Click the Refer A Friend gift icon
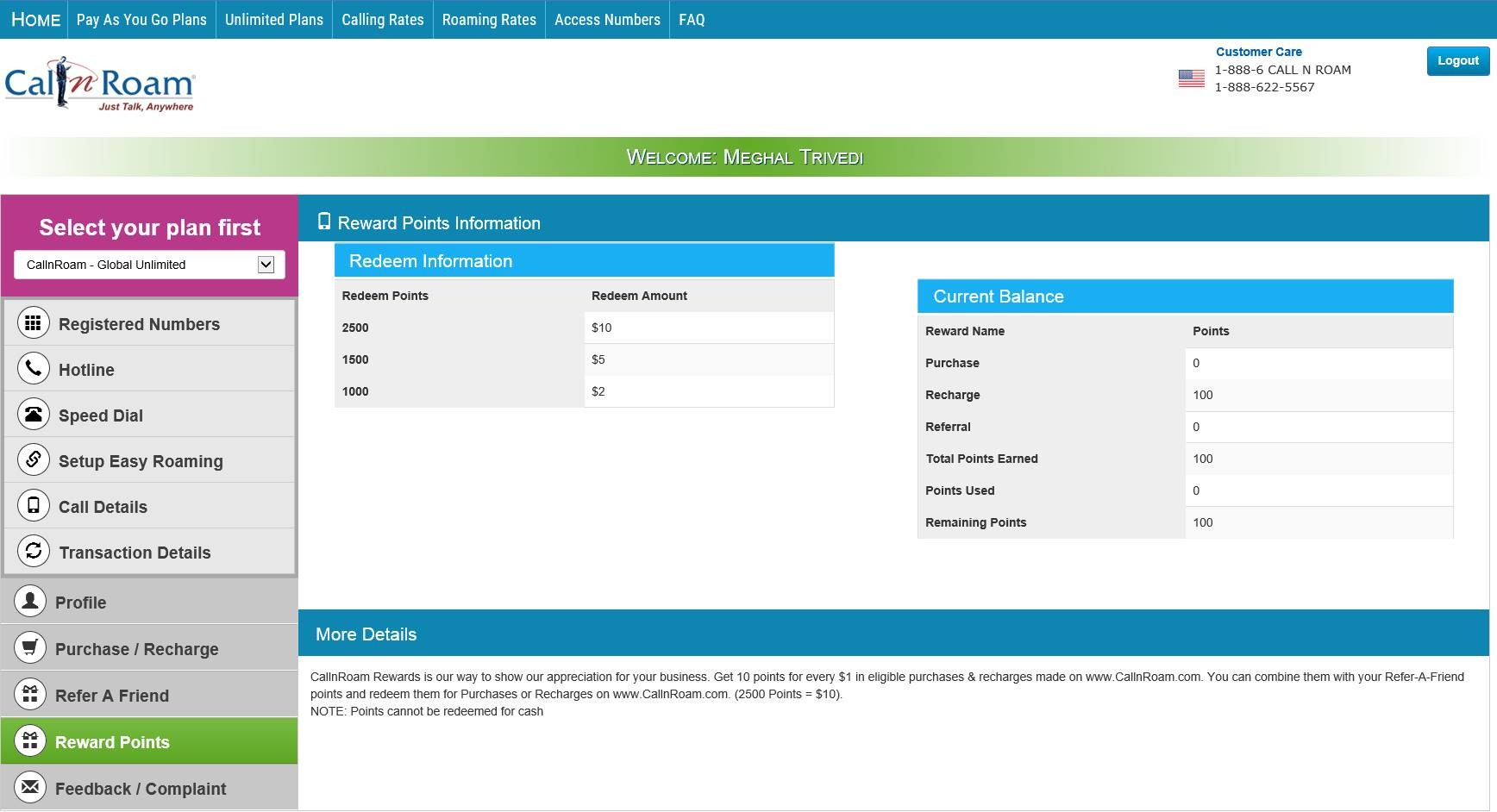 pos(30,694)
